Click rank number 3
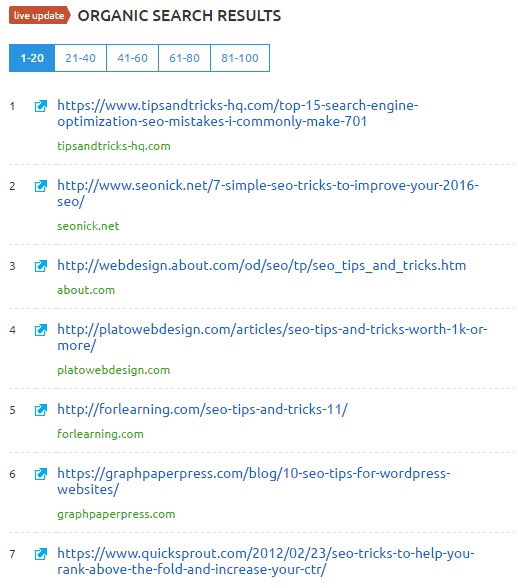The width and height of the screenshot is (518, 588). point(12,267)
